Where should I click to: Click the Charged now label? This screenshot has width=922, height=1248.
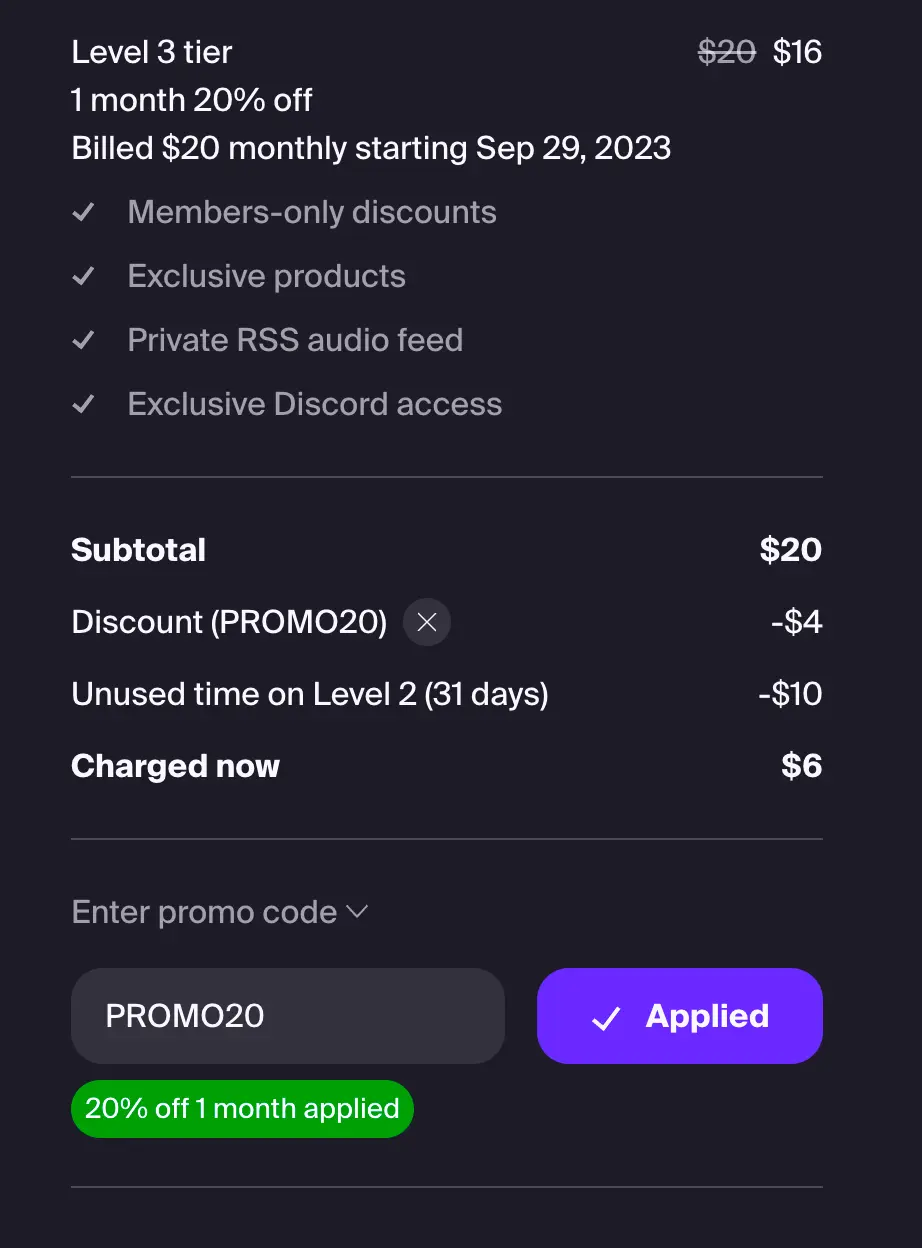click(x=176, y=766)
